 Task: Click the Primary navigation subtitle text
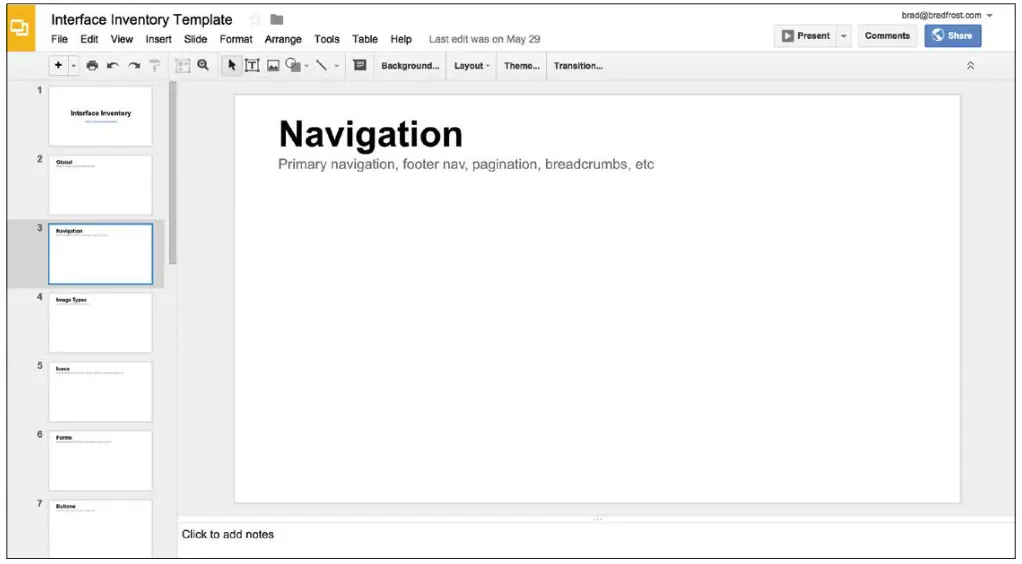coord(466,164)
